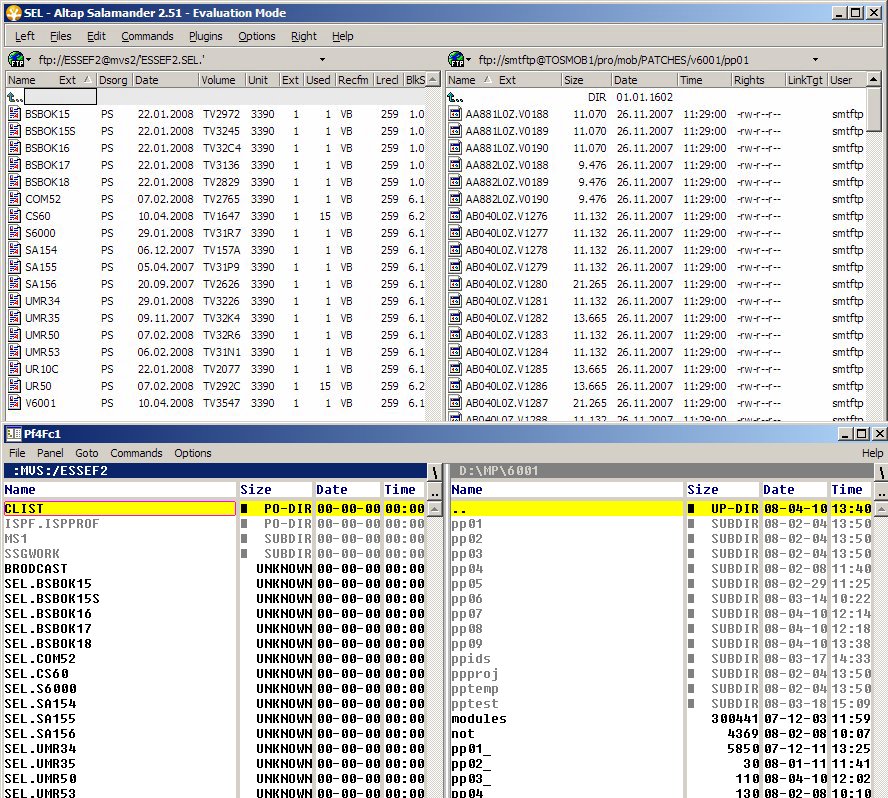Select SEL.UMR34 entry in Pf4Fc1
This screenshot has width=888, height=798.
(40, 749)
